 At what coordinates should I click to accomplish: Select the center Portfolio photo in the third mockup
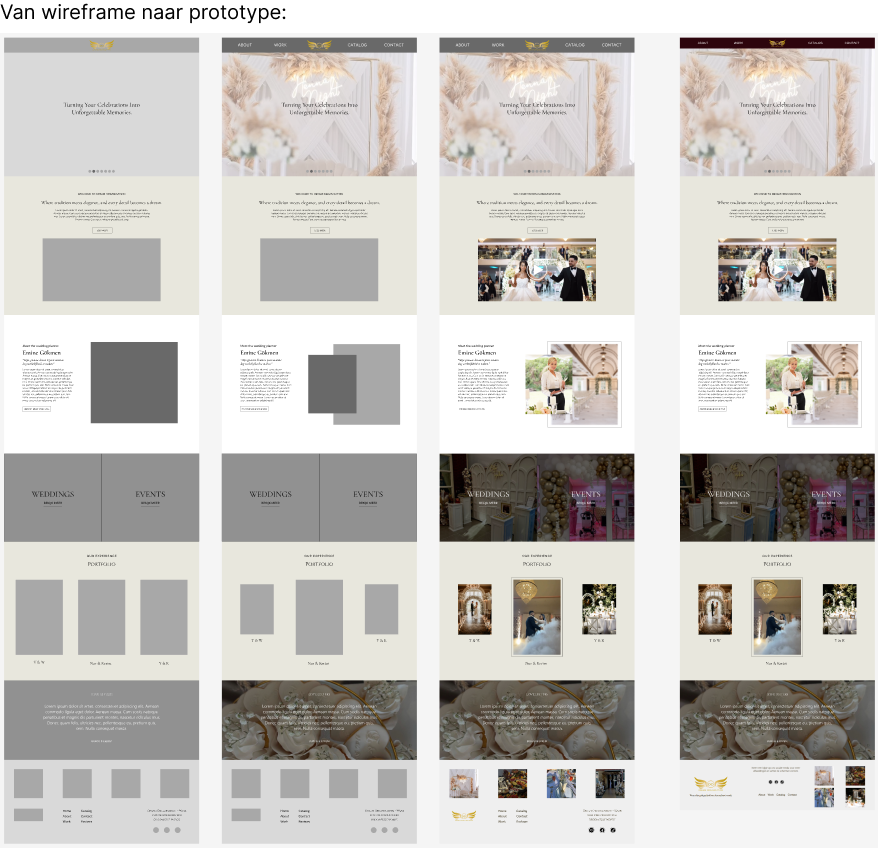537,616
